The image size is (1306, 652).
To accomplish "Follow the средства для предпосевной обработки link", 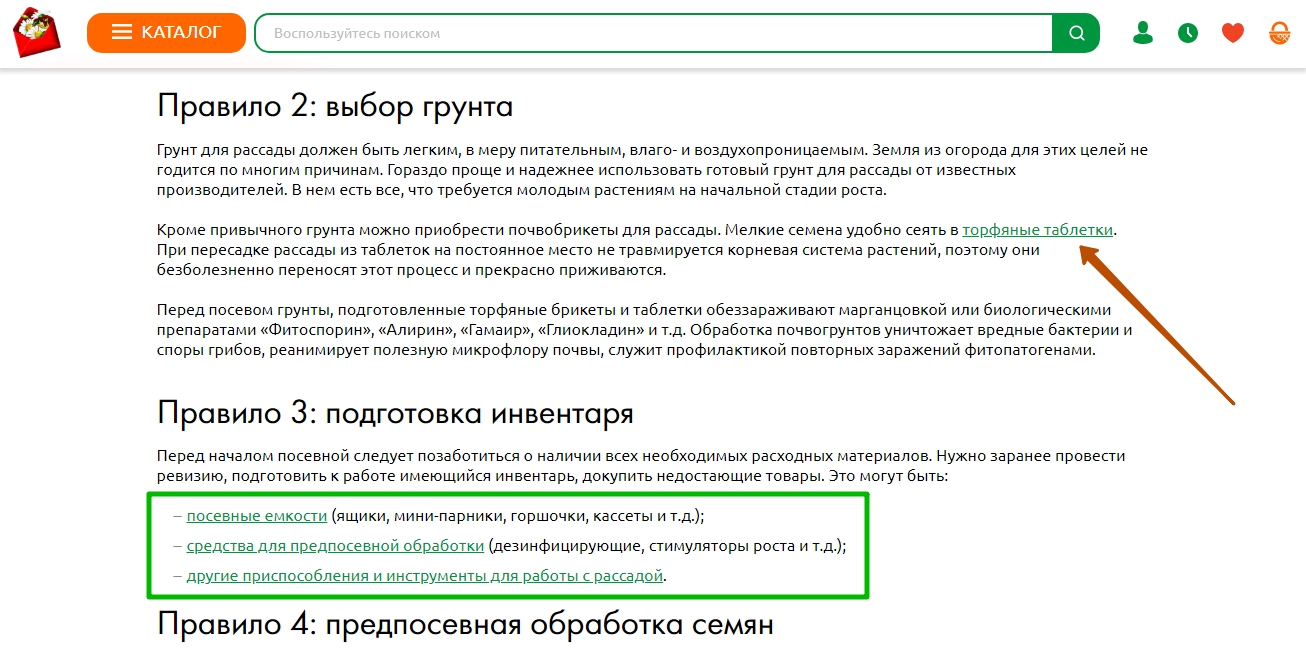I will [x=336, y=546].
